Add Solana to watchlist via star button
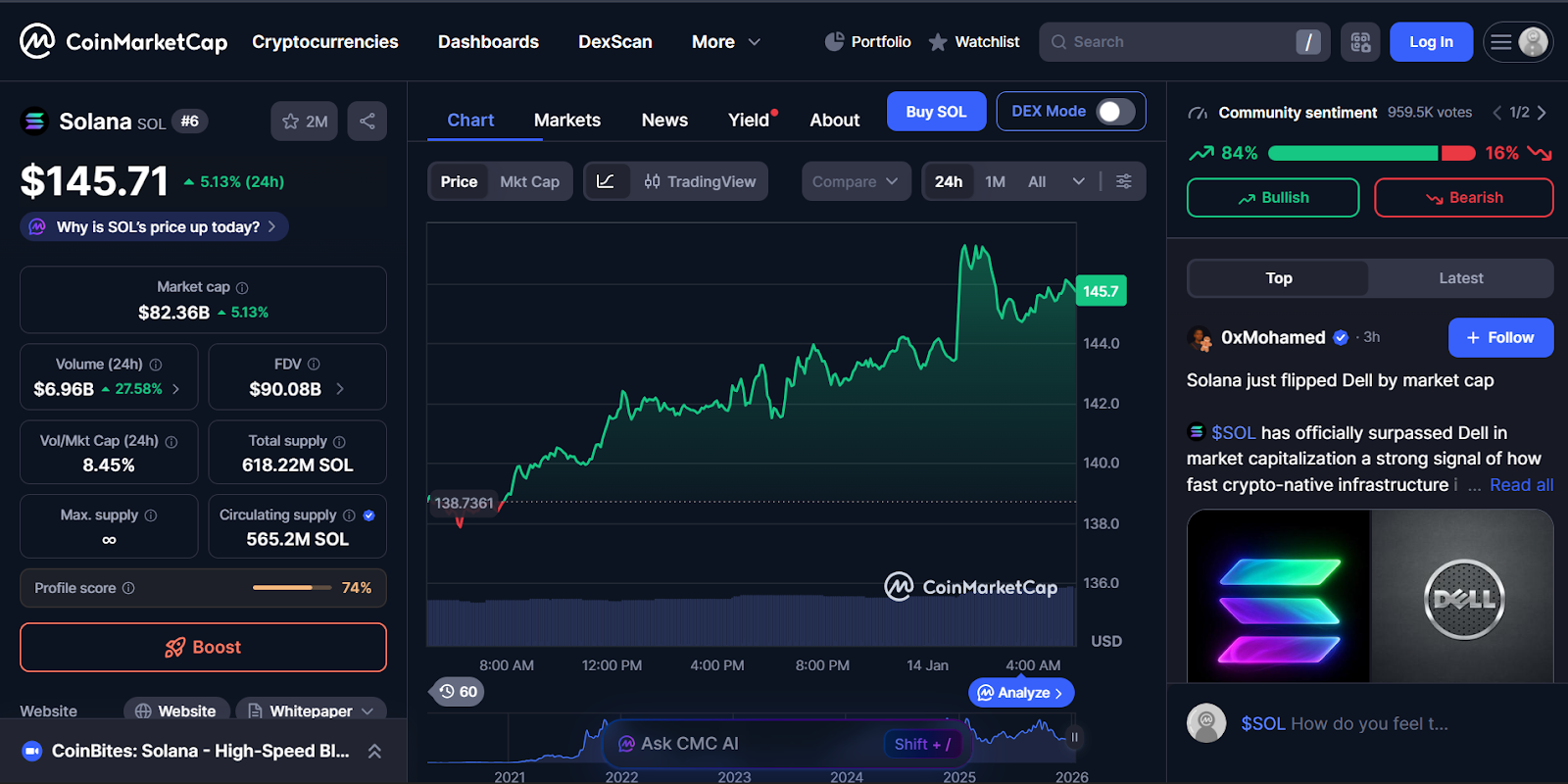Viewport: 1568px width, 784px height. pos(304,122)
